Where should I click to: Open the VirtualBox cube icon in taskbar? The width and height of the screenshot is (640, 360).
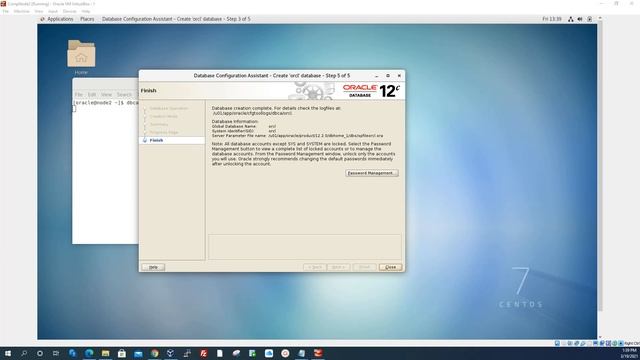[x=171, y=353]
